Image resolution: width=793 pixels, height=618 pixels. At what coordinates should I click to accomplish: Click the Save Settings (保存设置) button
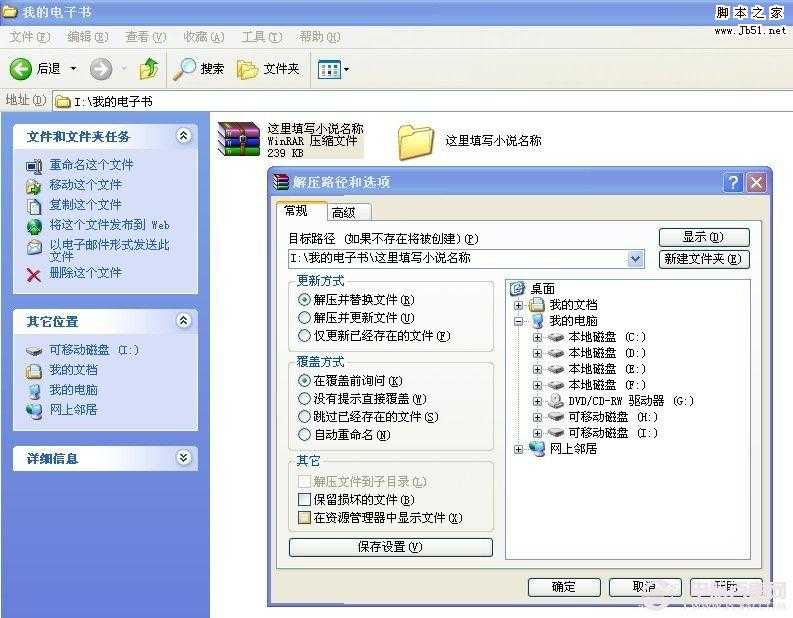390,547
